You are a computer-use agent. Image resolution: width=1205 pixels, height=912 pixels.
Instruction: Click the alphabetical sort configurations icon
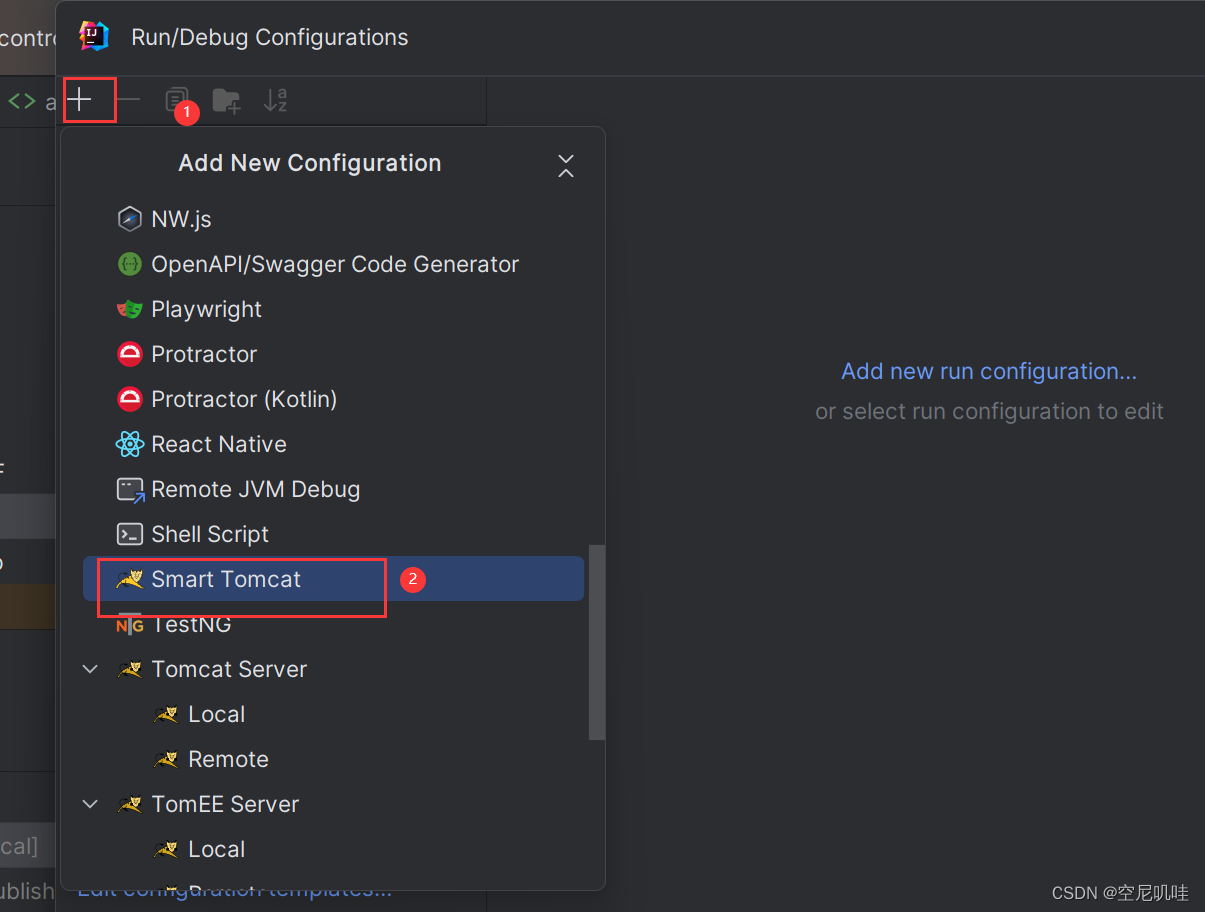275,100
